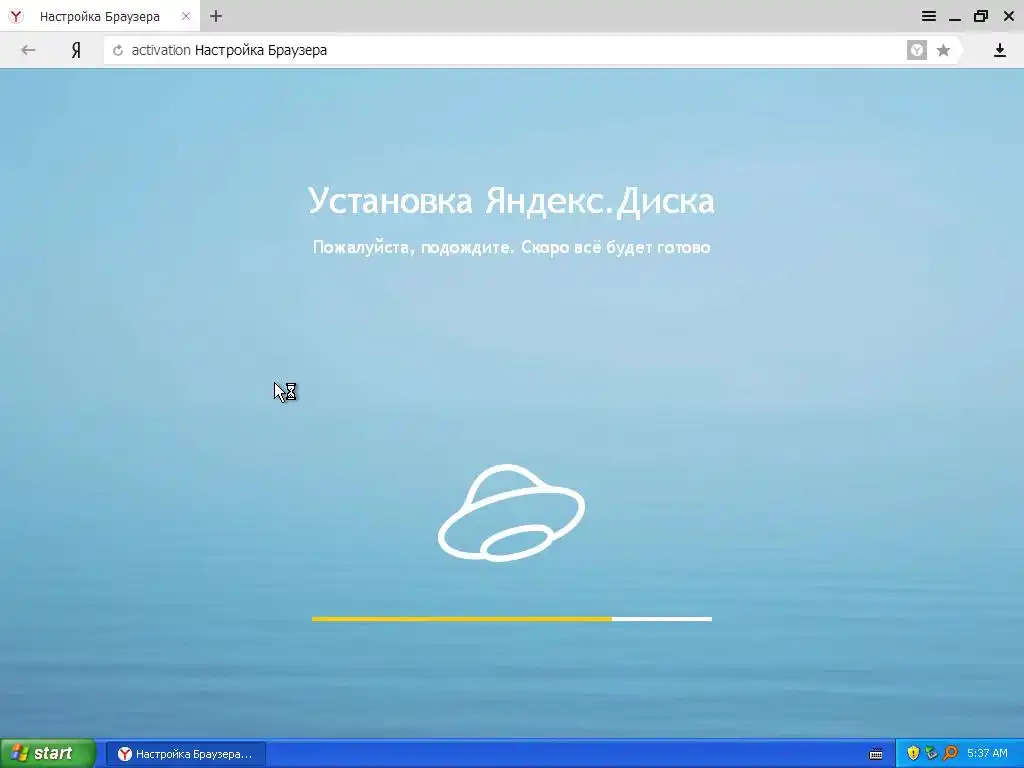Close the browser window

[1008, 16]
